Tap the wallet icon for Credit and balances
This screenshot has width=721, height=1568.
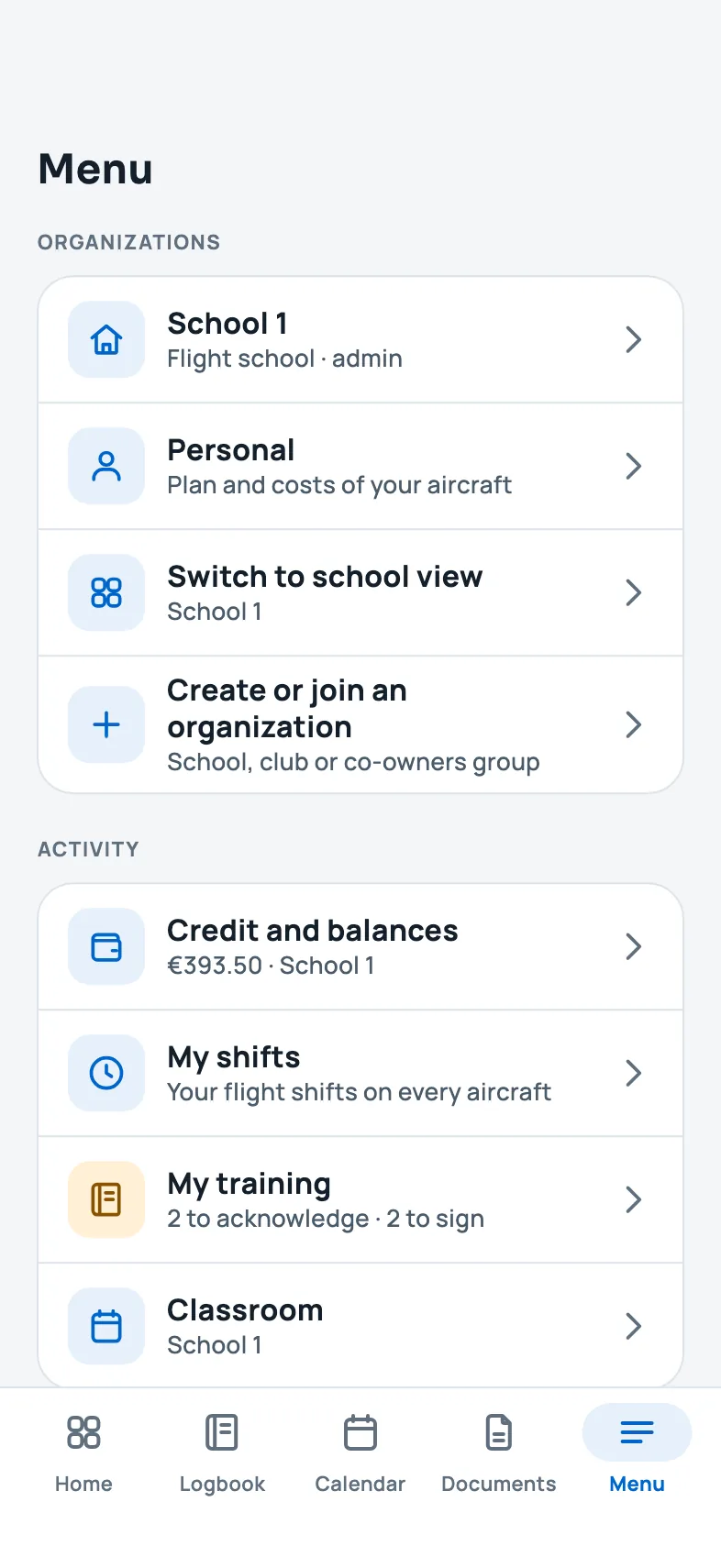[x=106, y=946]
